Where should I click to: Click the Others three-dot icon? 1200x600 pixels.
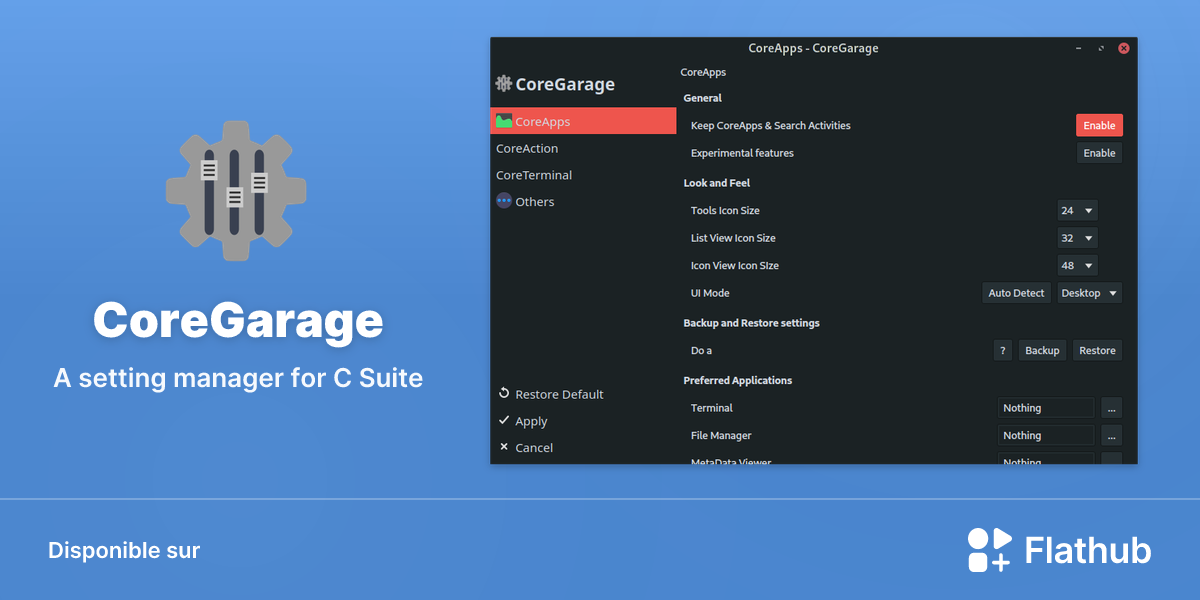point(504,201)
